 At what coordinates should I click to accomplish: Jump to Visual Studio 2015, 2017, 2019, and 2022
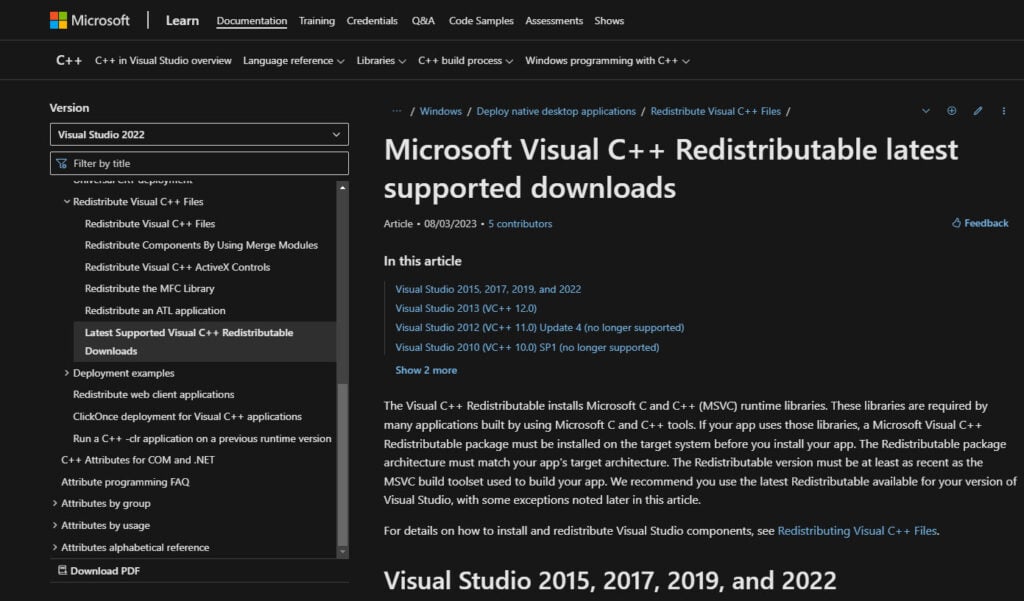488,289
